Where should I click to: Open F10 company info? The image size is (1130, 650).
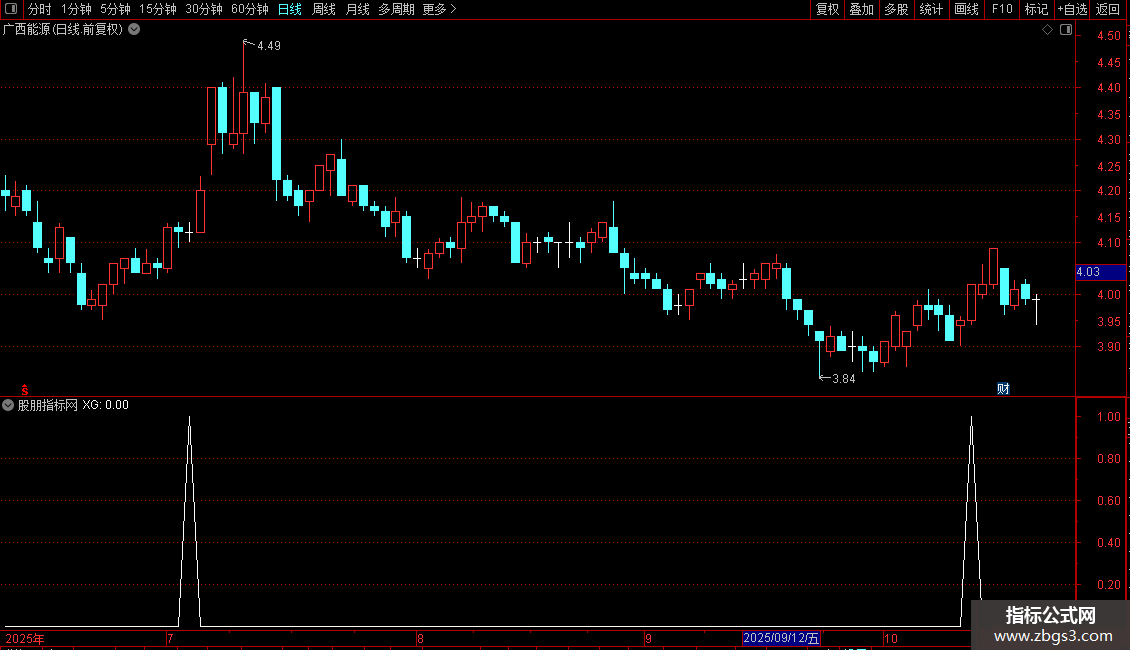[1002, 9]
